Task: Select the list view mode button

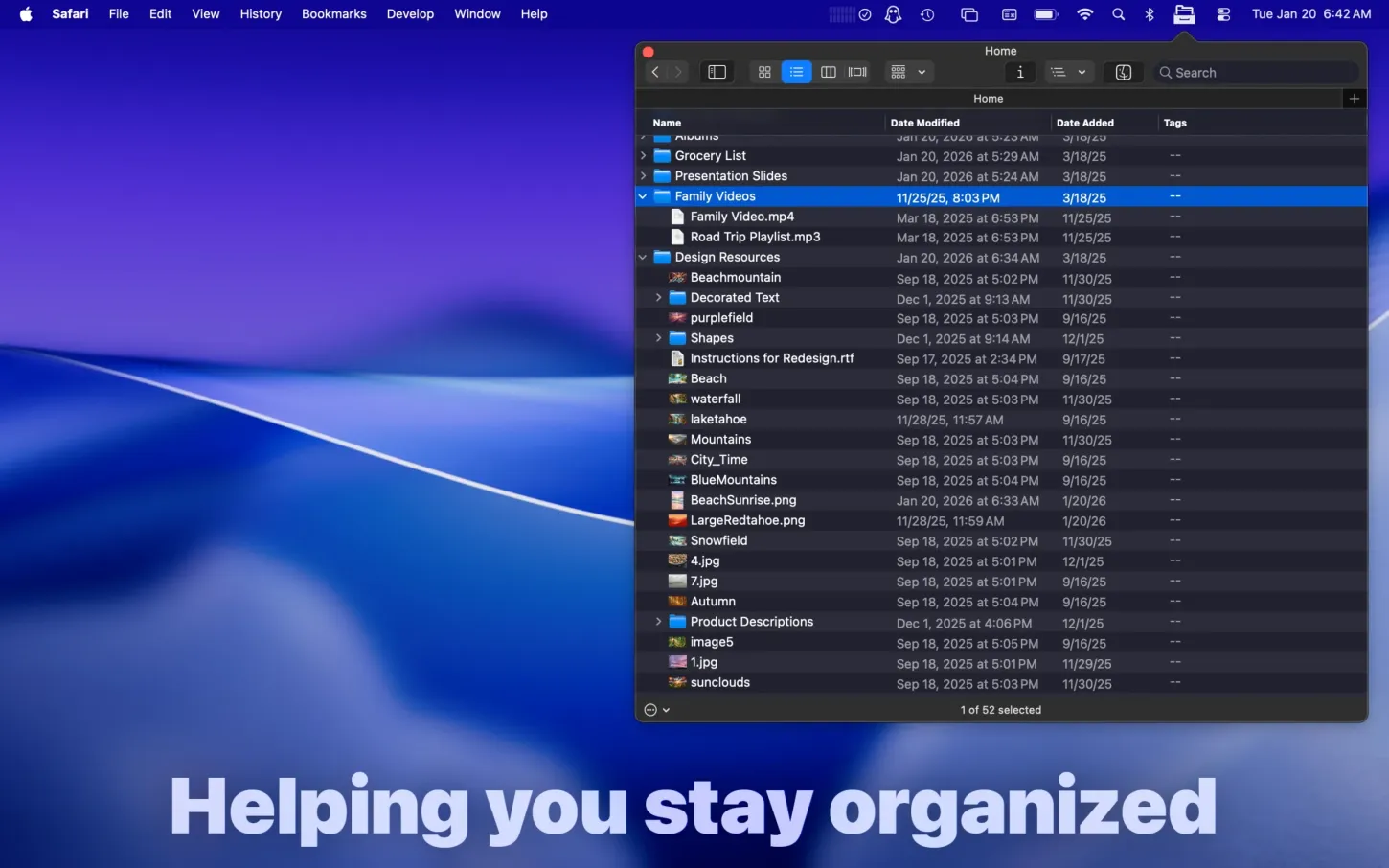Action: point(796,72)
